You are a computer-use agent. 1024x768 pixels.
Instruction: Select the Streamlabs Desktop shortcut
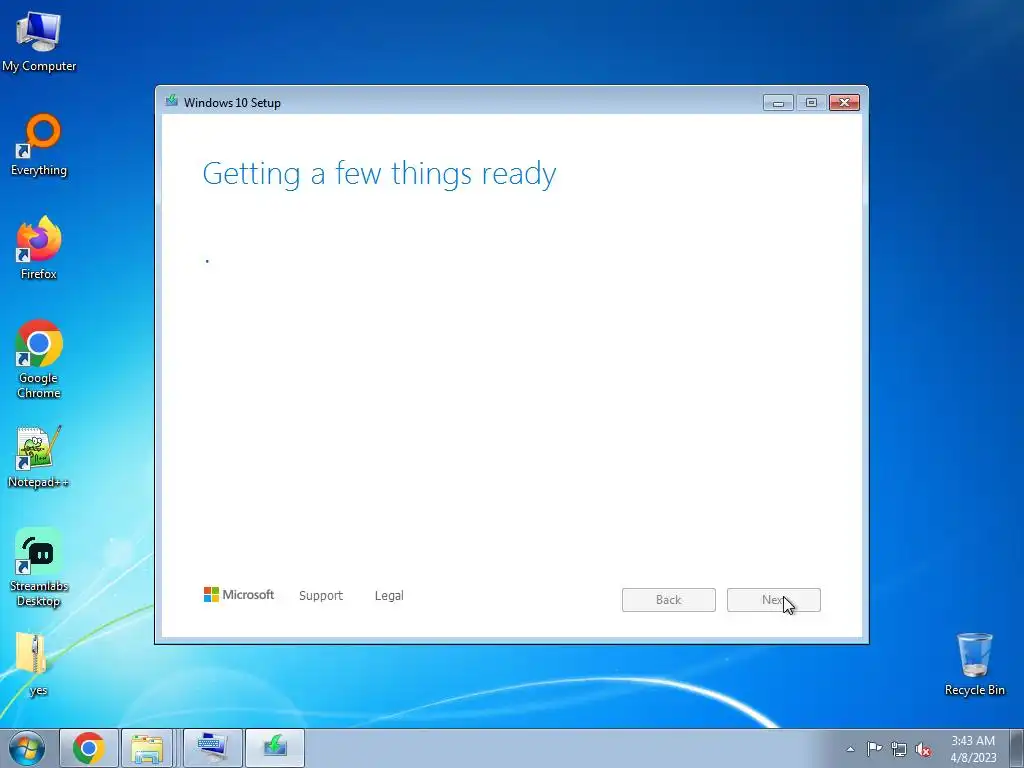click(x=39, y=568)
